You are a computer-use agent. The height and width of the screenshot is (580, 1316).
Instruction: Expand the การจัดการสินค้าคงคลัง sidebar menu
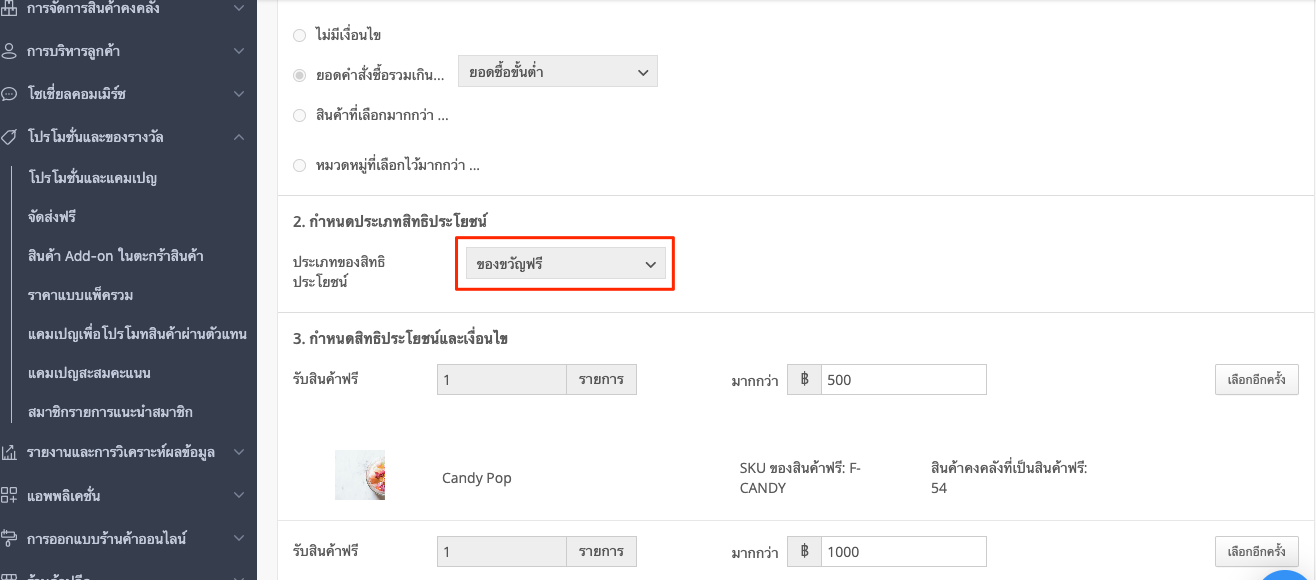(238, 8)
